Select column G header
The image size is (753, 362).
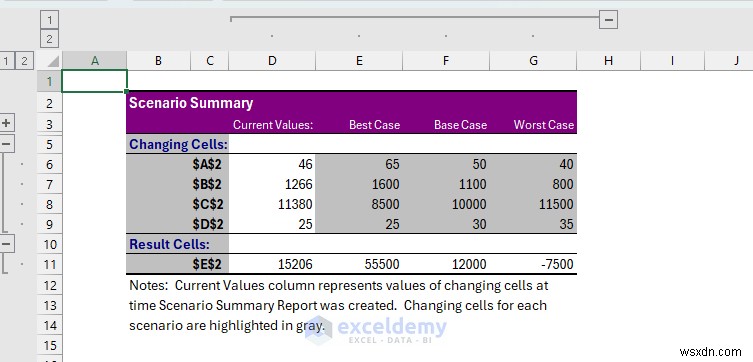click(533, 61)
